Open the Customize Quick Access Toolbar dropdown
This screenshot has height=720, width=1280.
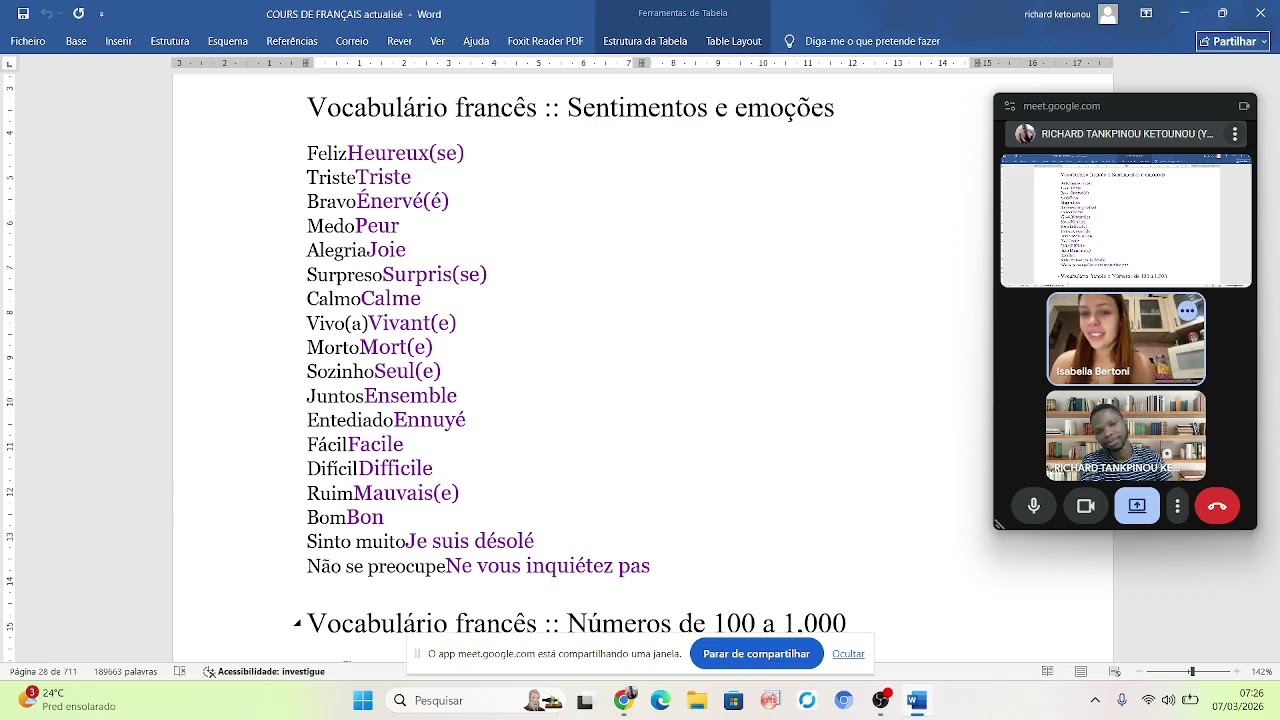pos(101,14)
